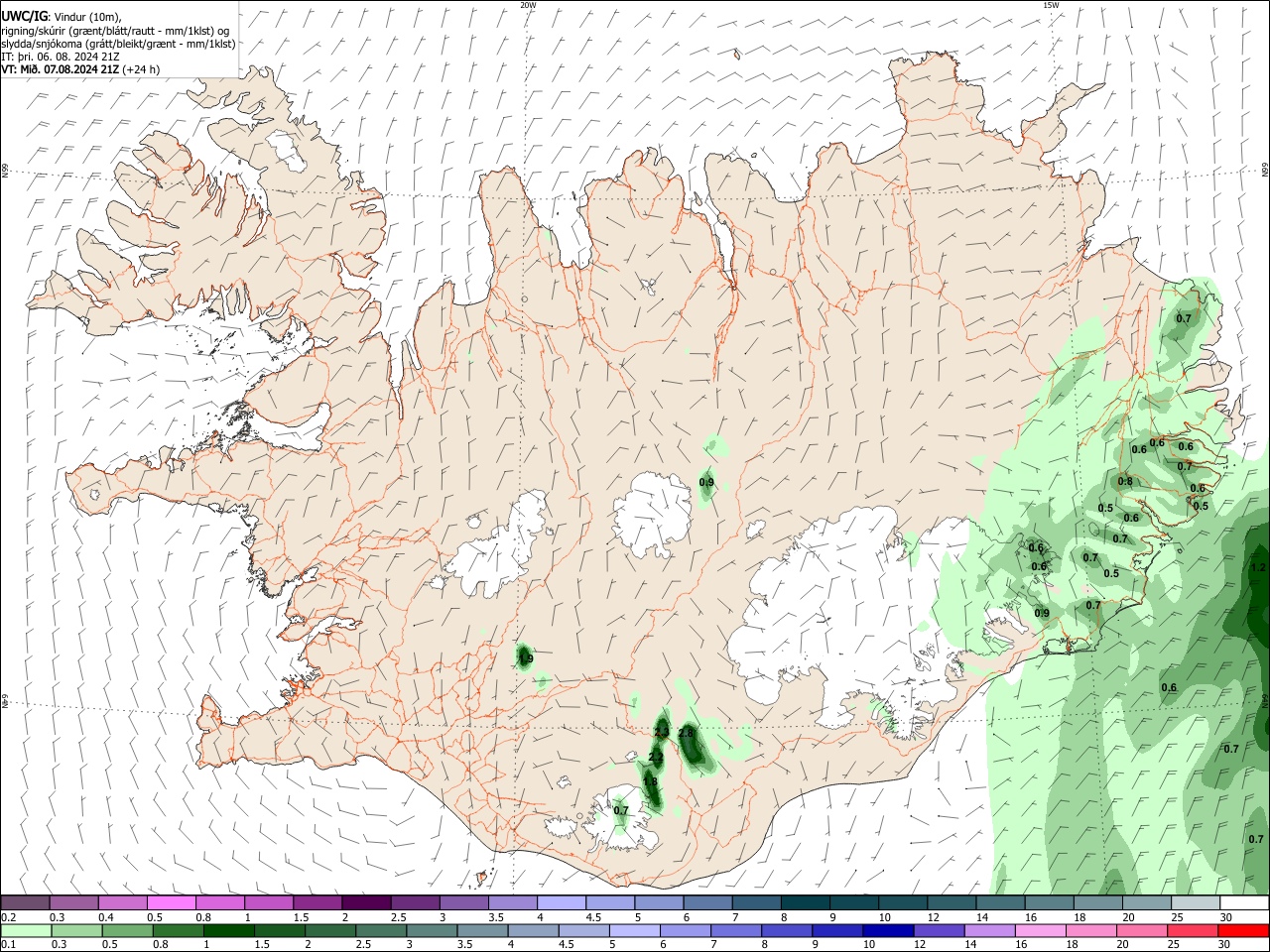Click the 1.2 precipitation value over the sea
This screenshot has height=952, width=1270.
[1258, 567]
